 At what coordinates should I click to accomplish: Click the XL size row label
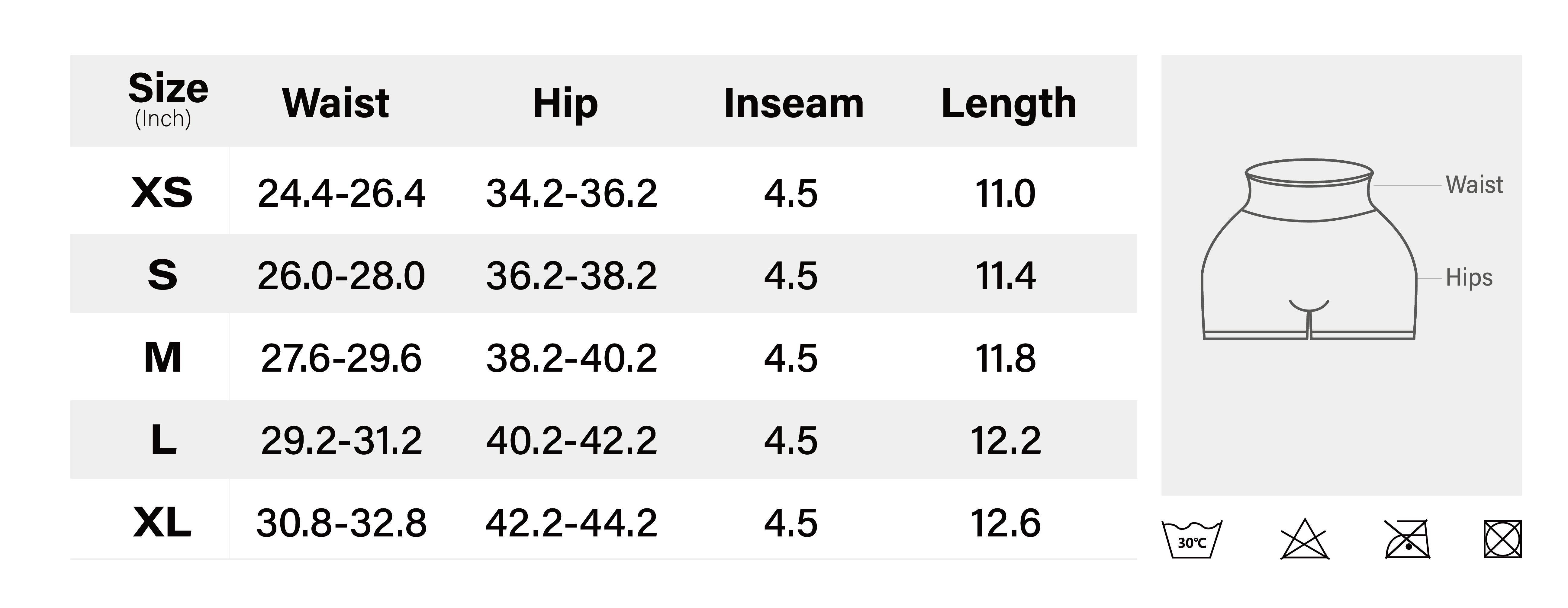tap(162, 522)
